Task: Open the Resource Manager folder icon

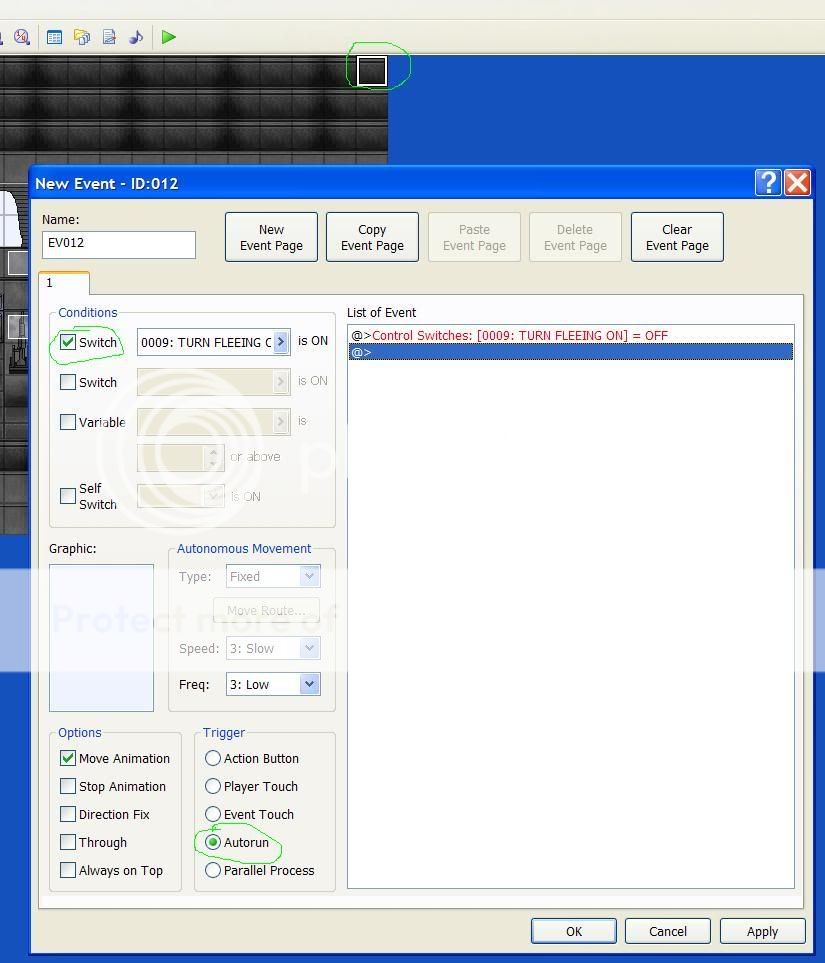Action: coord(82,37)
